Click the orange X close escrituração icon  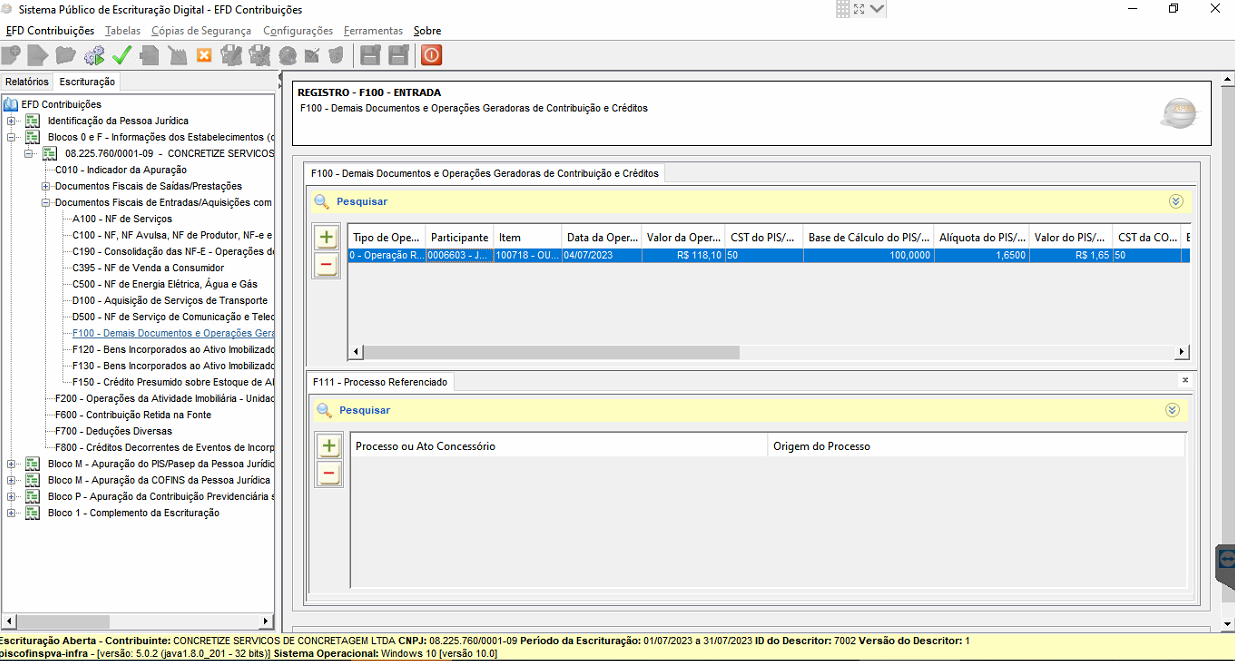point(204,55)
